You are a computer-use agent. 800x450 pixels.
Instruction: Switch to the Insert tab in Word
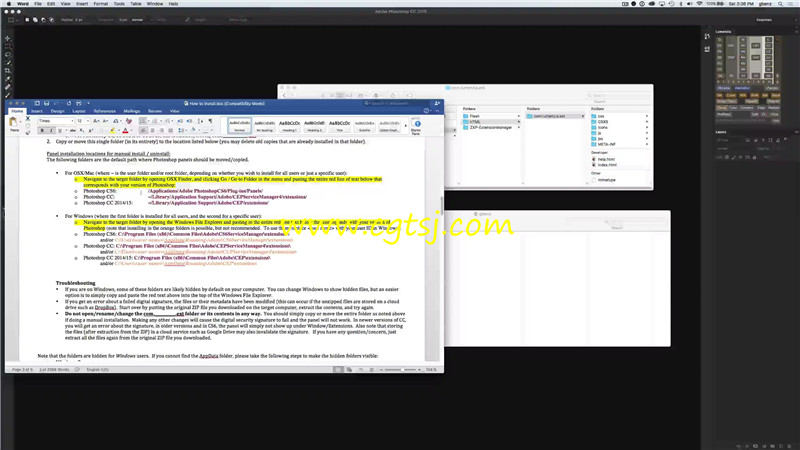[x=37, y=111]
